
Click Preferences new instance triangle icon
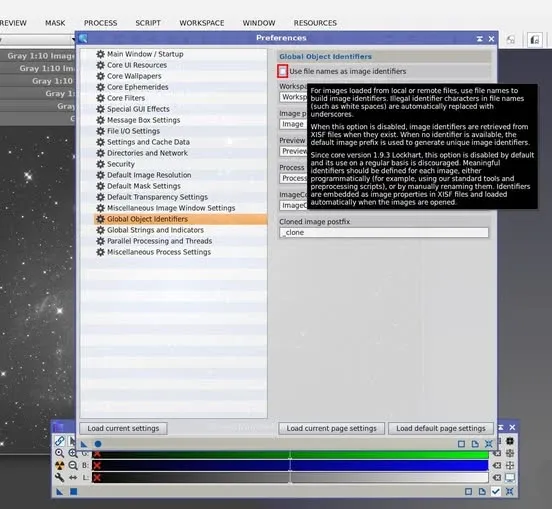(x=84, y=444)
